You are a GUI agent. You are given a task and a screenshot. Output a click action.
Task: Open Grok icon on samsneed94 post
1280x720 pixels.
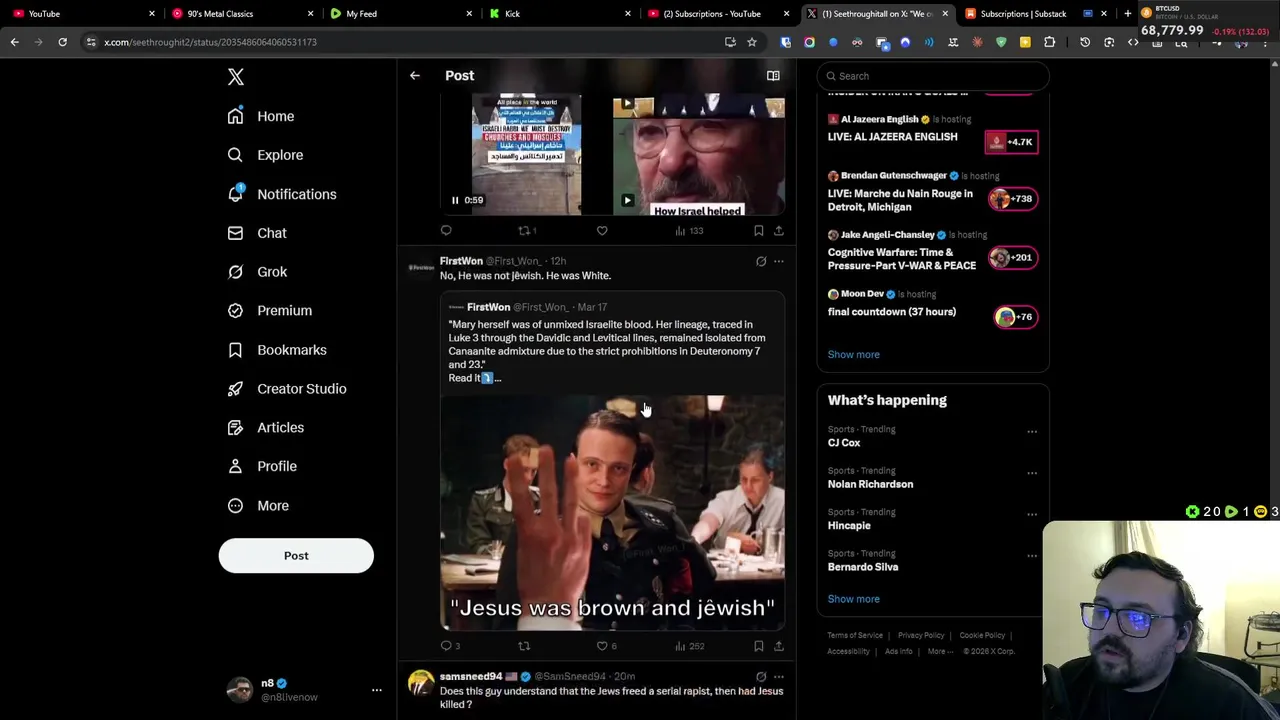(761, 677)
